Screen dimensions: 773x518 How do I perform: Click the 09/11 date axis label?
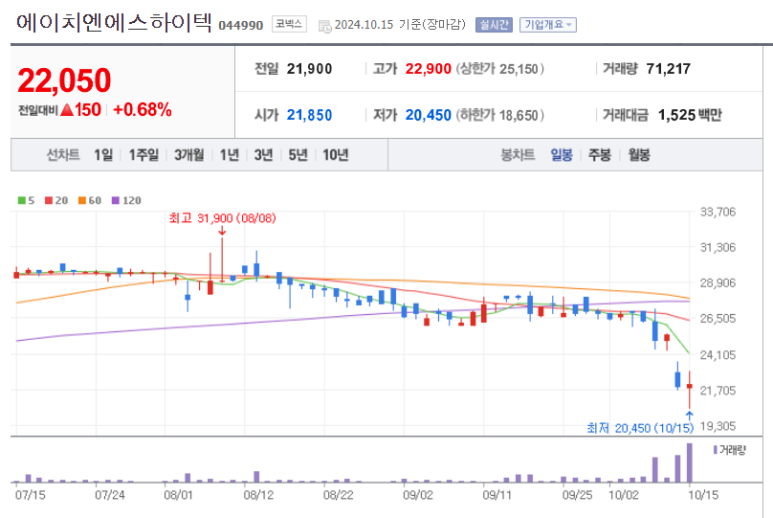pos(497,495)
